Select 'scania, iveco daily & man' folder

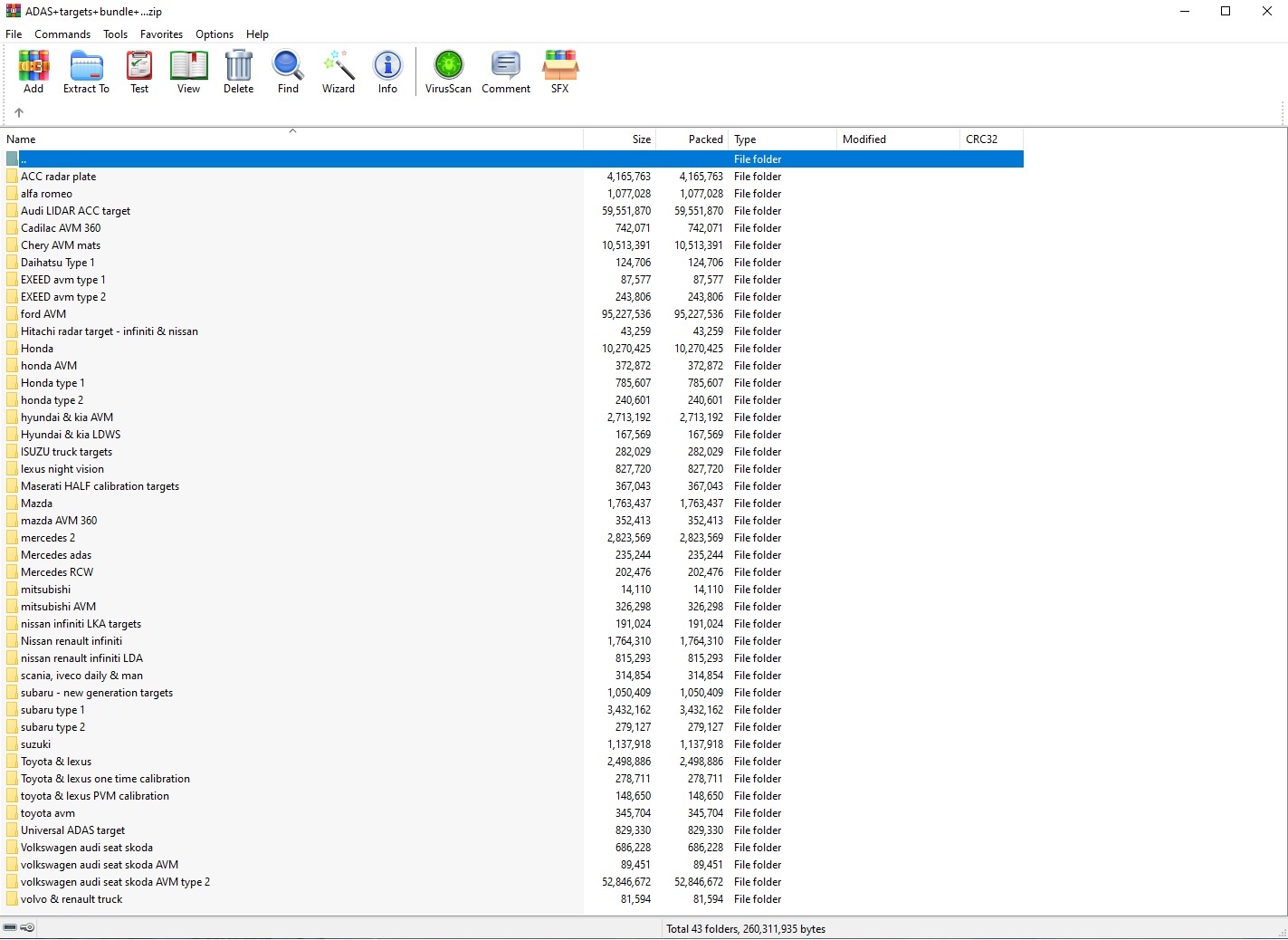pyautogui.click(x=81, y=676)
